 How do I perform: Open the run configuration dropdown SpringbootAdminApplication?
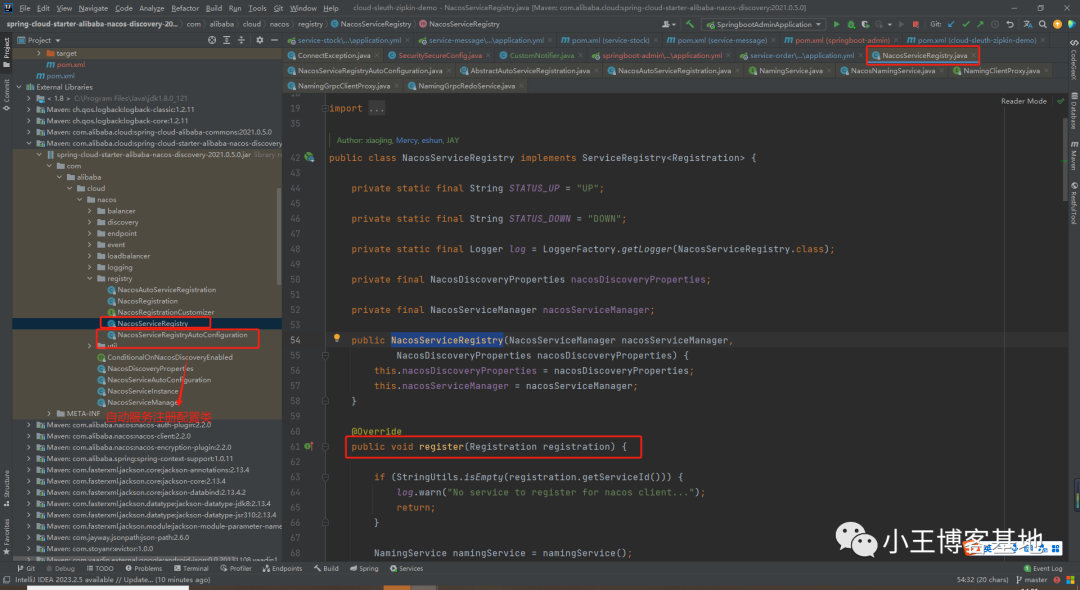tap(763, 24)
